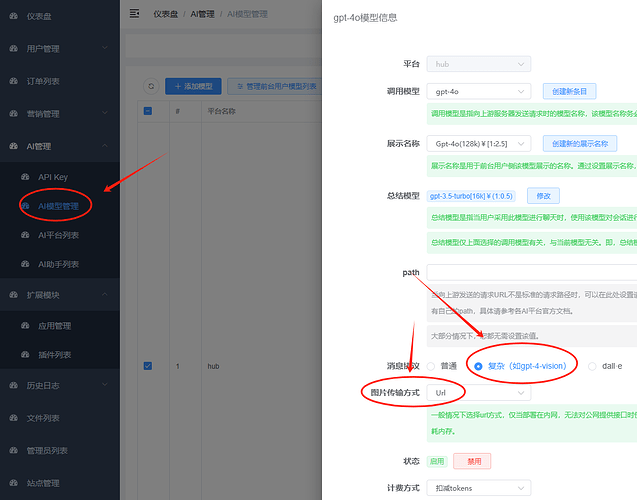Click the 营销管理 sidebar icon
The height and width of the screenshot is (500, 637).
[x=13, y=114]
